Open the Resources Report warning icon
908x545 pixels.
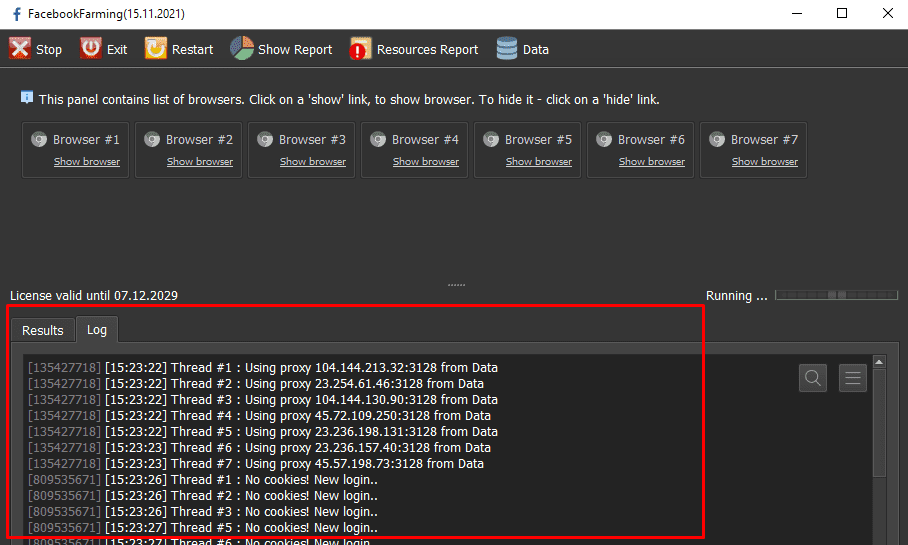(x=360, y=49)
